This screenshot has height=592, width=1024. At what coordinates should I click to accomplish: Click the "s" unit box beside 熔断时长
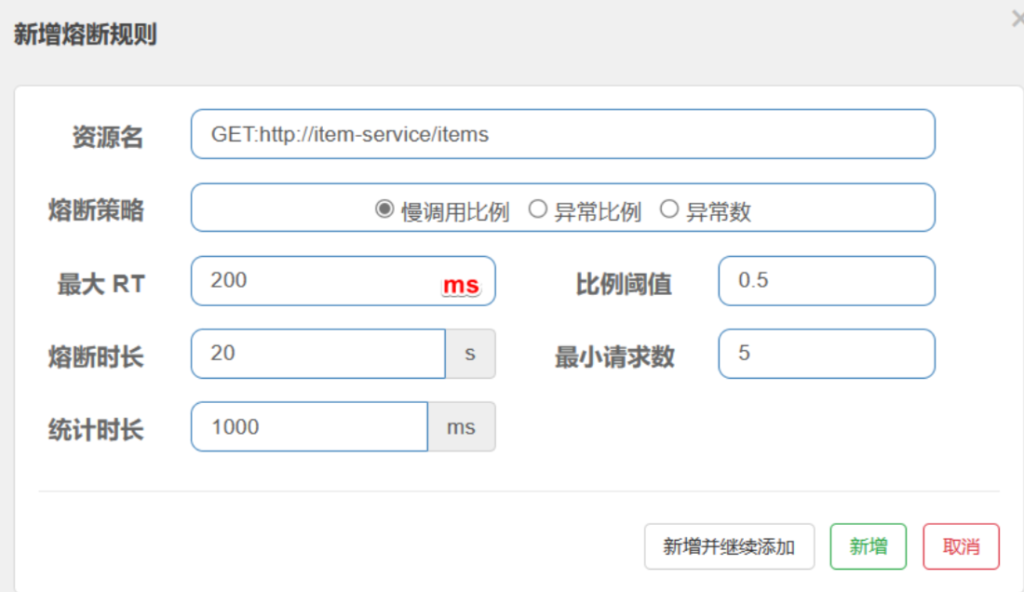click(x=470, y=354)
